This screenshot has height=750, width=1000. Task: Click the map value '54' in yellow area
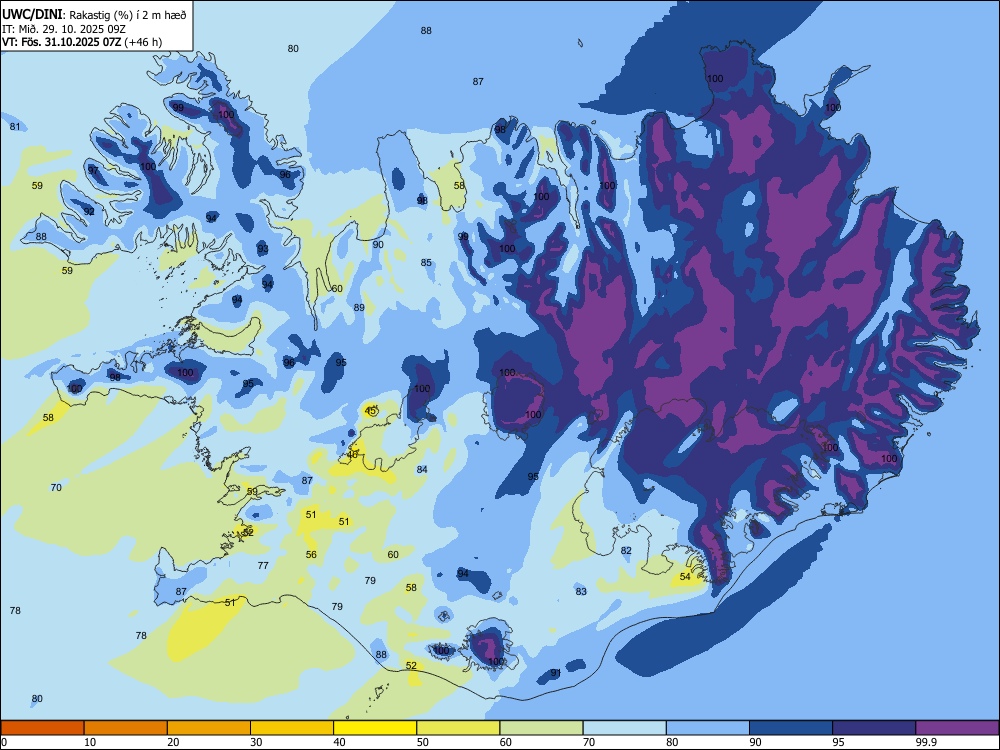[685, 577]
